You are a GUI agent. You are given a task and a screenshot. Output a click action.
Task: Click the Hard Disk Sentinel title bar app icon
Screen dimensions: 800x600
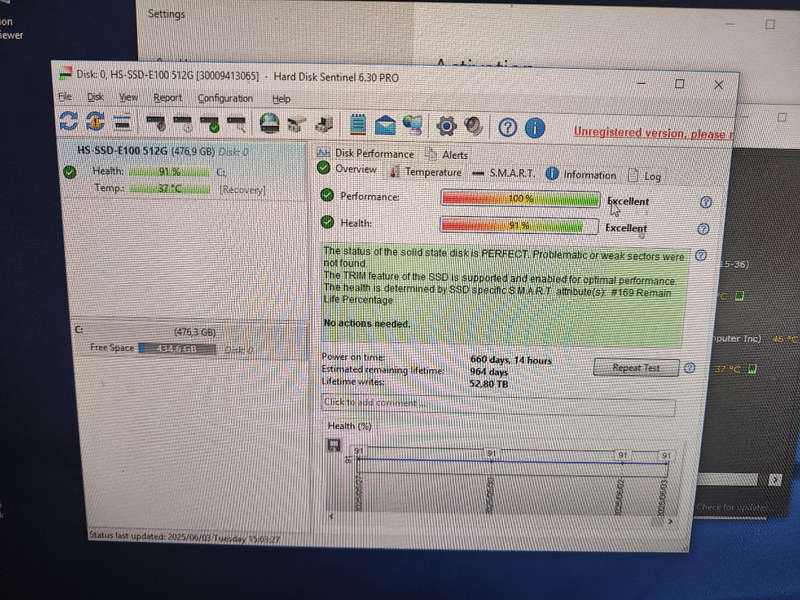tap(65, 73)
